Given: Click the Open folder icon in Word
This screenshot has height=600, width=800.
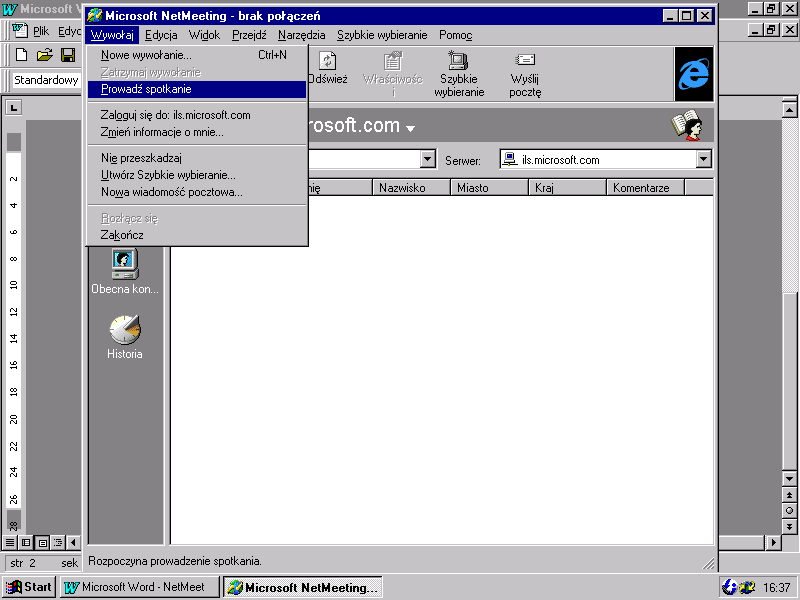Looking at the screenshot, I should point(44,55).
